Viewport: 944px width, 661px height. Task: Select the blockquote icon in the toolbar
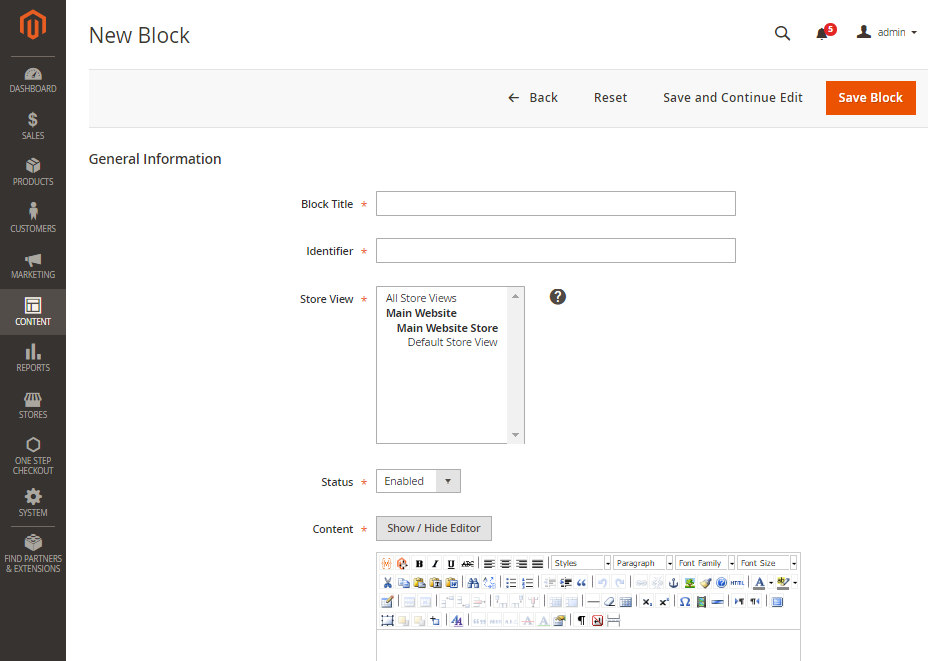583,581
